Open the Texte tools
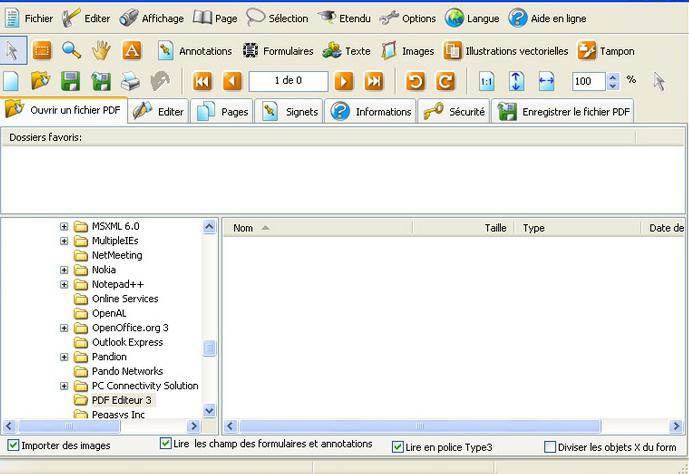Screen dimensions: 689x474 [x=346, y=51]
